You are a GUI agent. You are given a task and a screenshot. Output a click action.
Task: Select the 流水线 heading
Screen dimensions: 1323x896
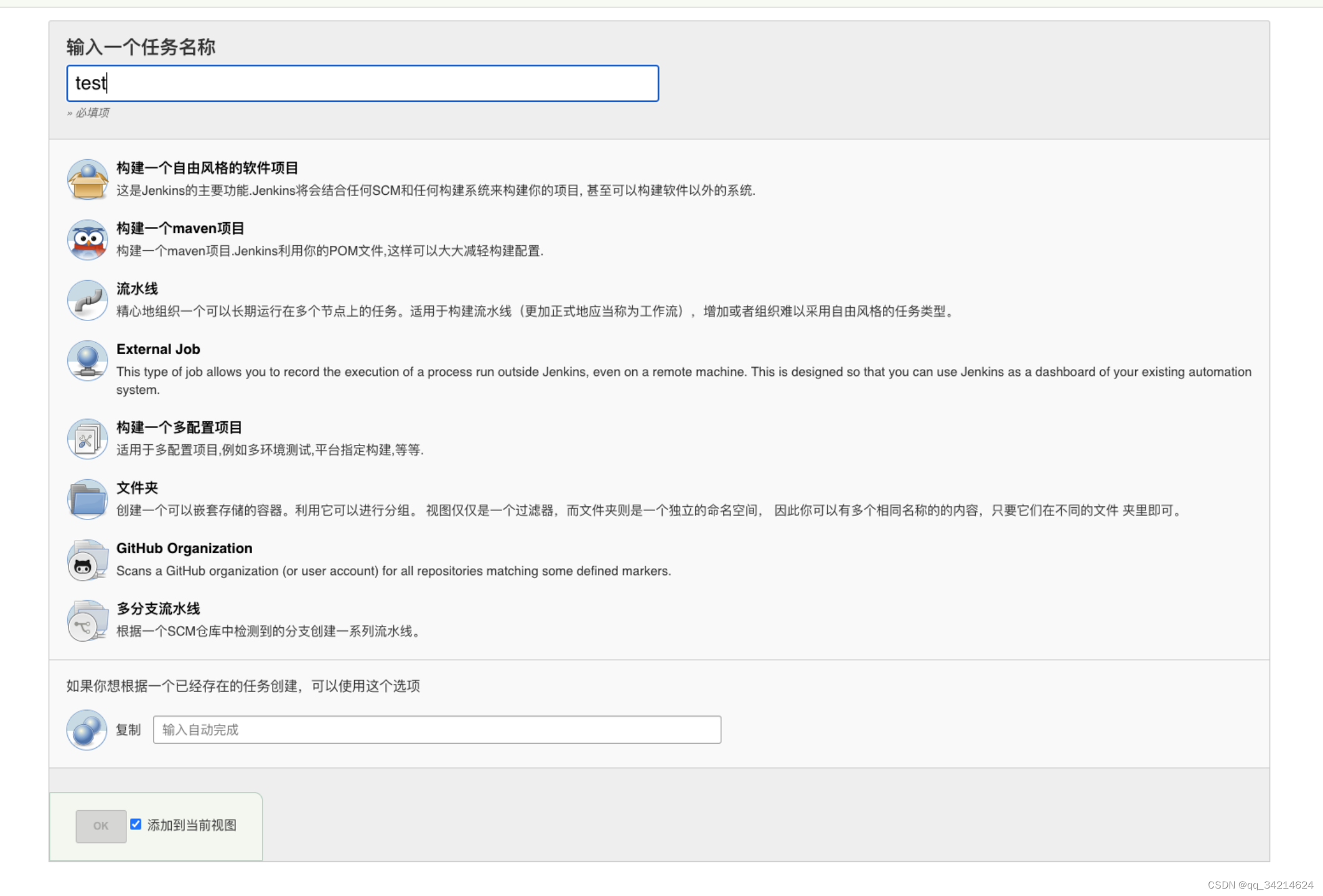point(138,289)
